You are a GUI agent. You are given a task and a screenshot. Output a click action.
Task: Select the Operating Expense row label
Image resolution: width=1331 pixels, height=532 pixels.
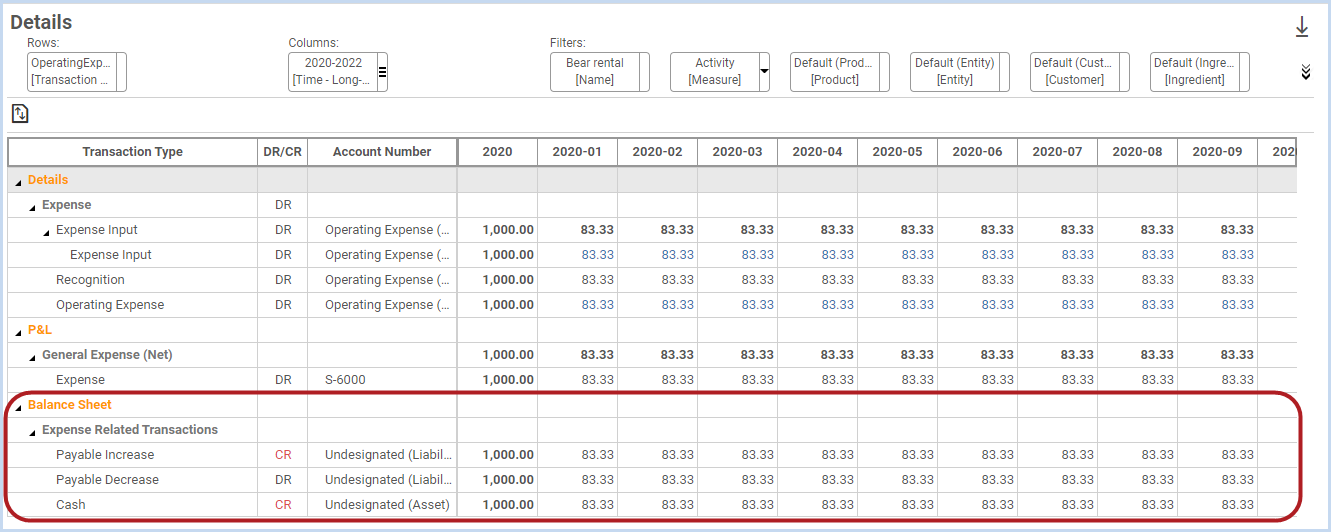110,305
